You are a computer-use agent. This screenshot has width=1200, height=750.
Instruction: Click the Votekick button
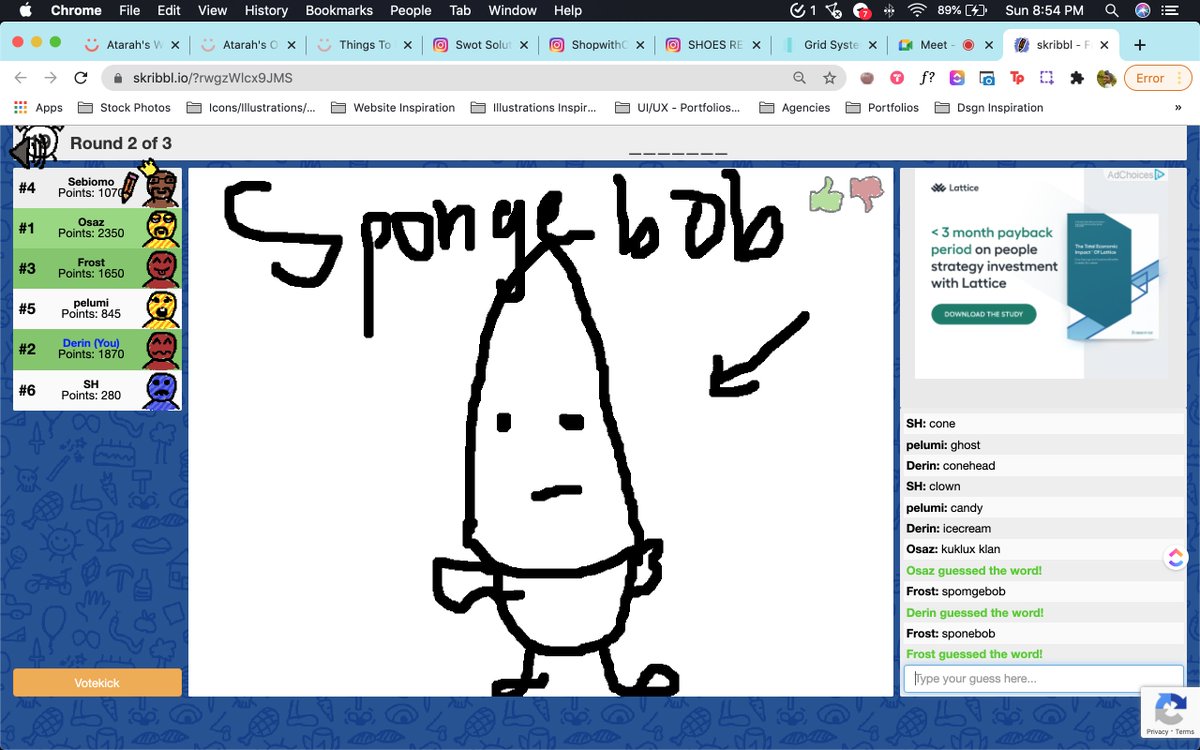point(97,682)
